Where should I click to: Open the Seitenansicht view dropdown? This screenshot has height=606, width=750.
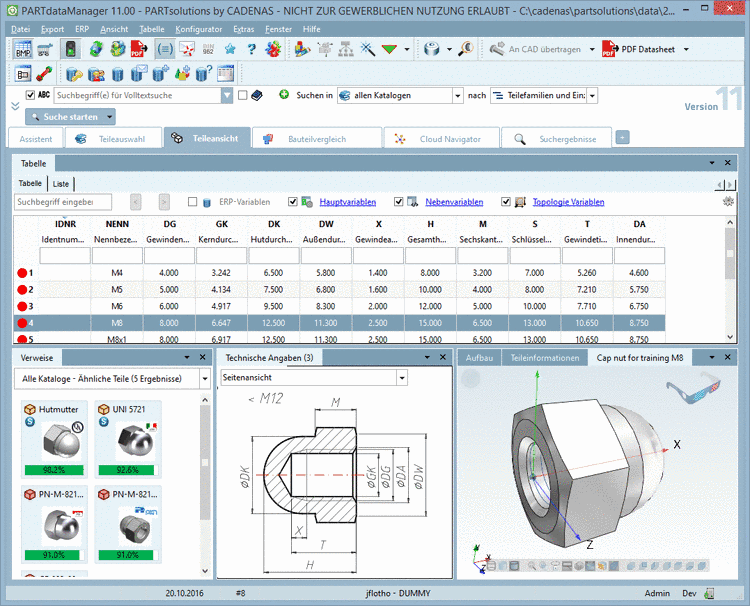[402, 378]
